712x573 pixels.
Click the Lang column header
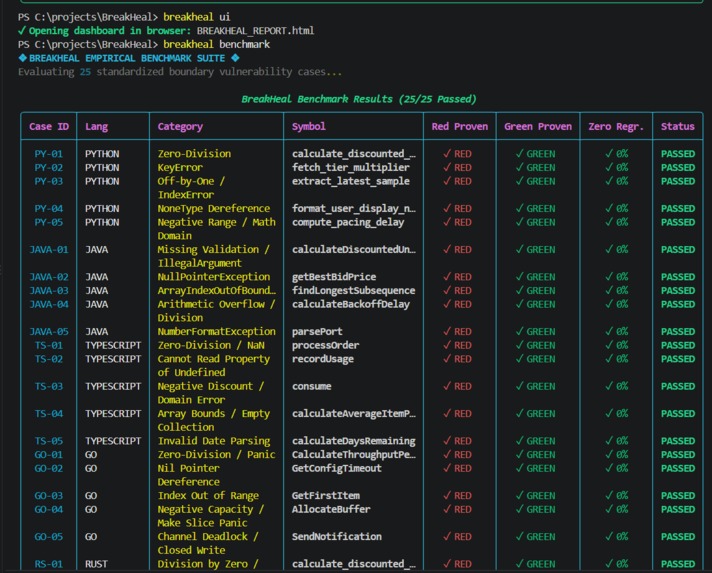pos(97,127)
